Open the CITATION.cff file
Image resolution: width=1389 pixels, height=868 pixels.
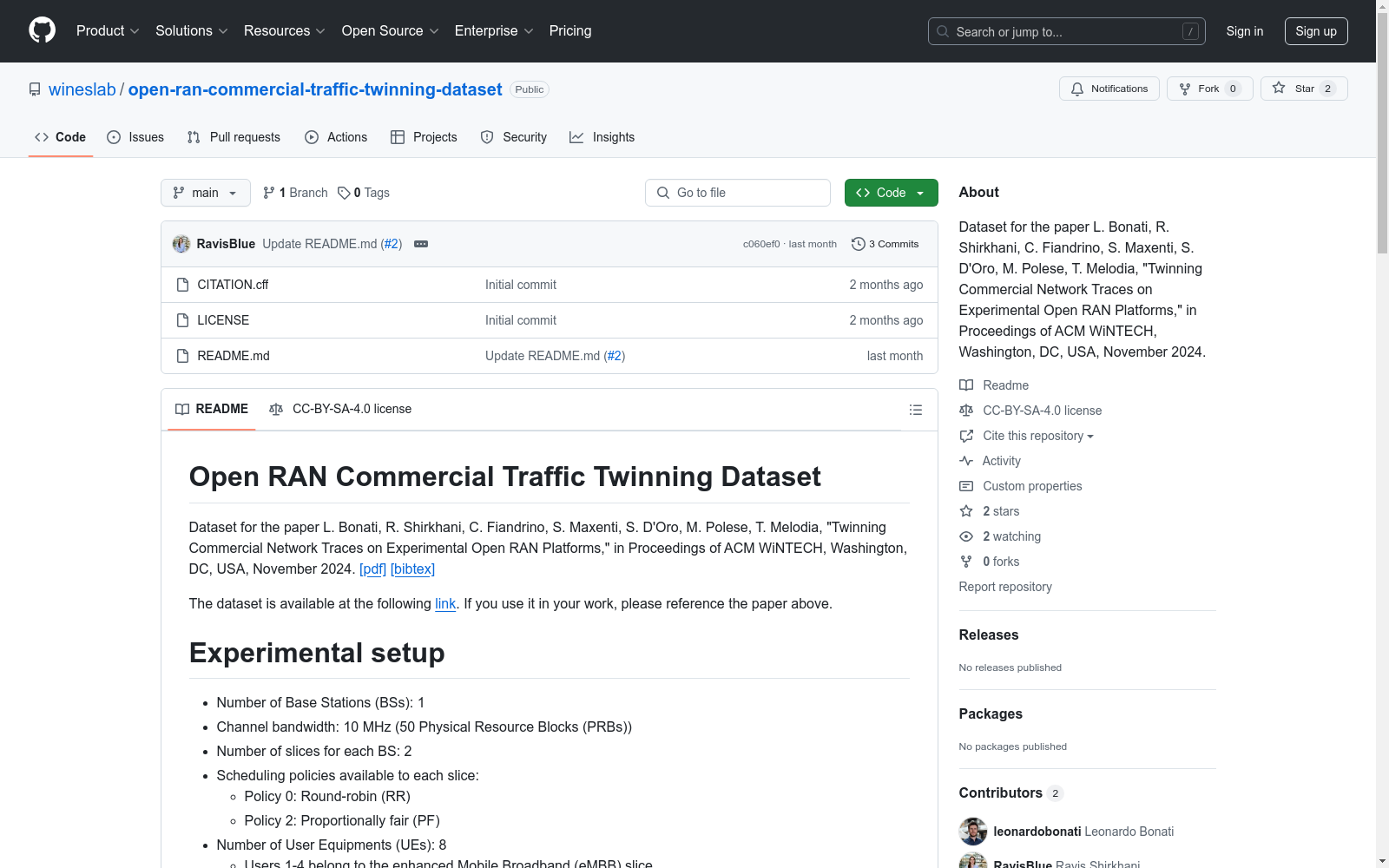tap(233, 285)
